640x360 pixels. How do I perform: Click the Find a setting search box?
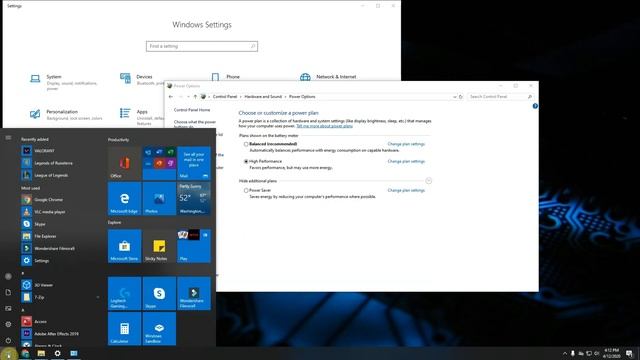202,46
